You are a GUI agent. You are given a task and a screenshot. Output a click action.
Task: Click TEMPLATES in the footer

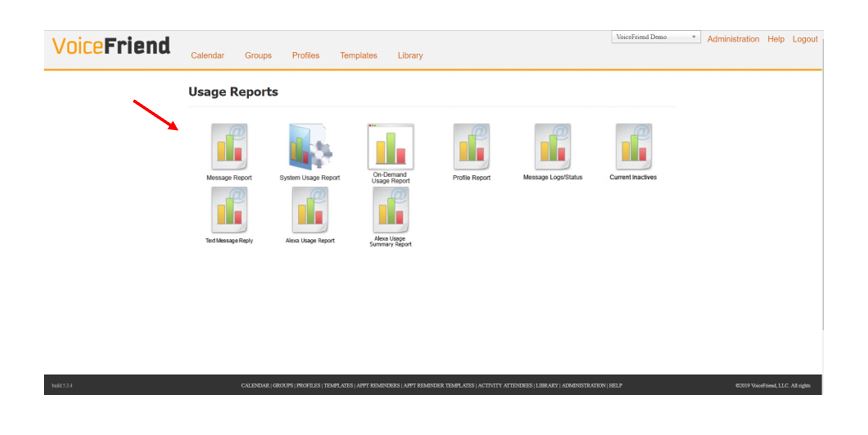tap(338, 385)
